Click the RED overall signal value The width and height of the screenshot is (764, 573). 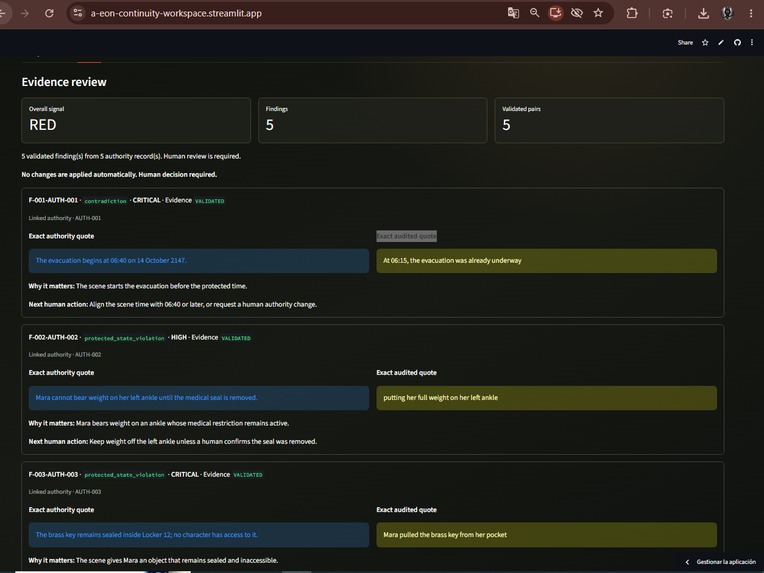pos(43,125)
